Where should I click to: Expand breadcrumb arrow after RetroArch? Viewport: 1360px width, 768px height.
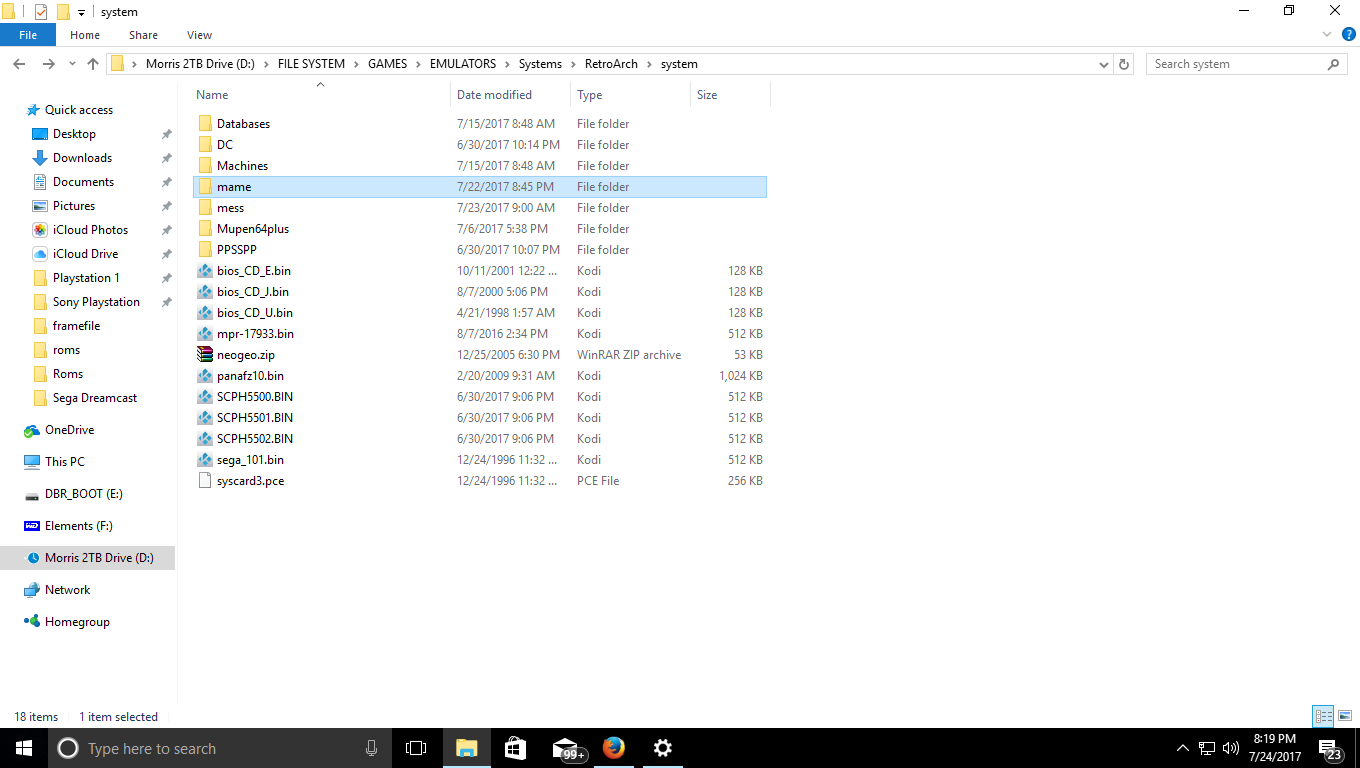pyautogui.click(x=649, y=64)
